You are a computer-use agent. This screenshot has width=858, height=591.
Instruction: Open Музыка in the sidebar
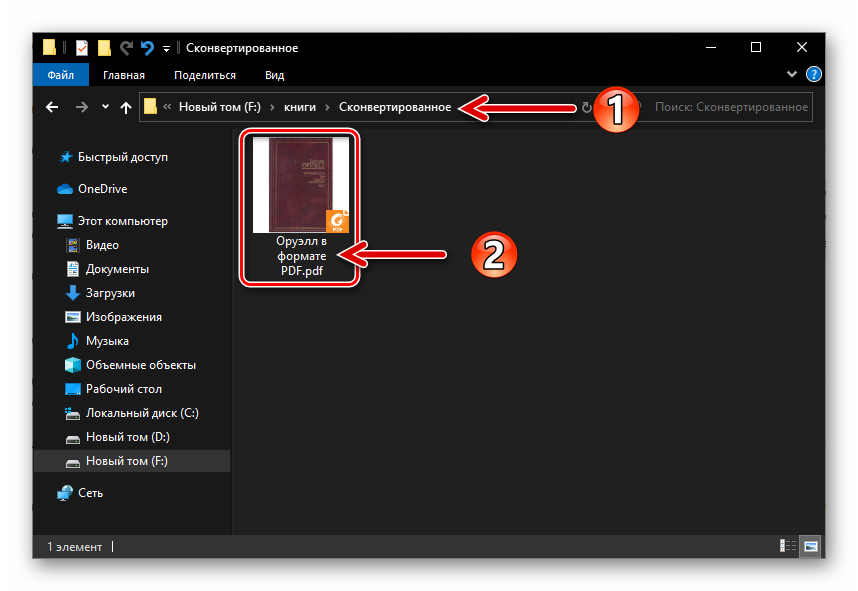coord(107,341)
